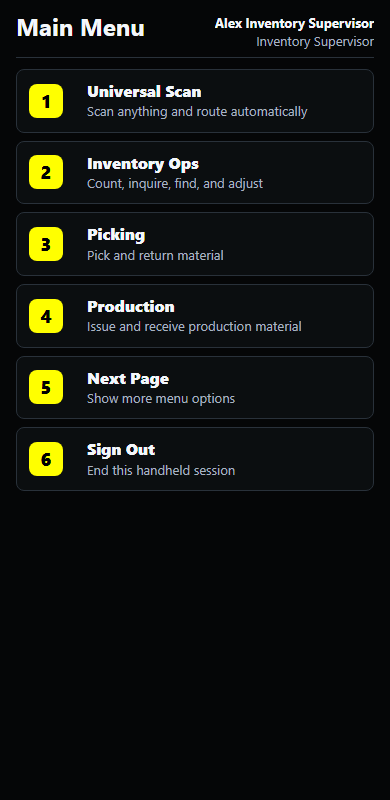Open the Inventory Ops menu option
This screenshot has height=800, width=390.
click(x=195, y=172)
